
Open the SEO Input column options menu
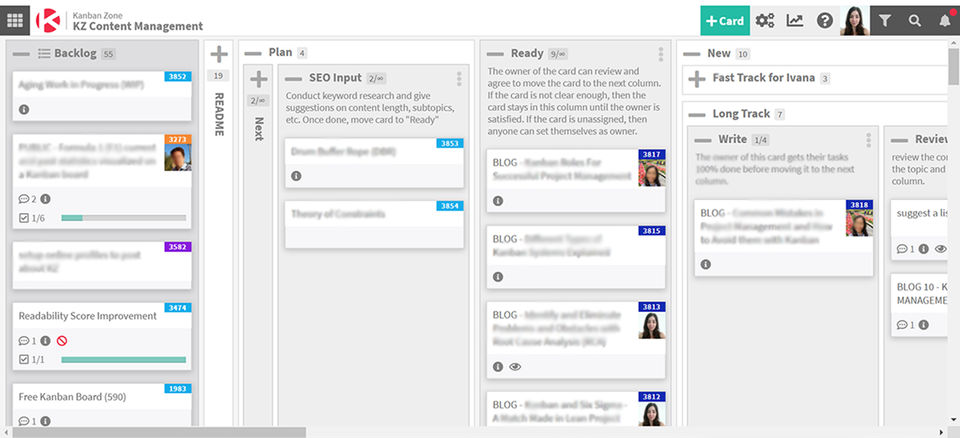(x=459, y=78)
